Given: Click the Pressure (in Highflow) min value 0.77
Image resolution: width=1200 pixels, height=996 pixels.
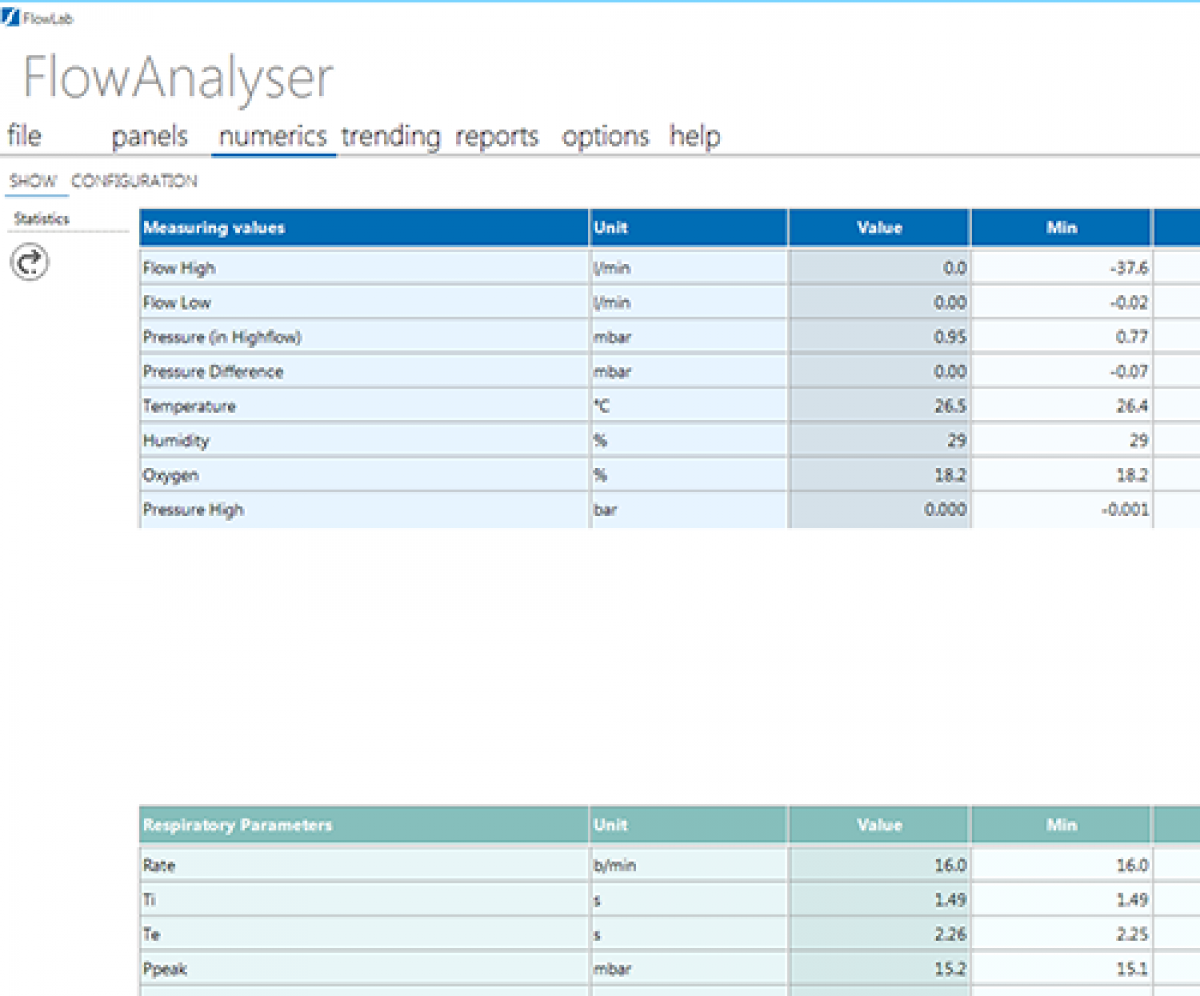Looking at the screenshot, I should pos(1062,337).
